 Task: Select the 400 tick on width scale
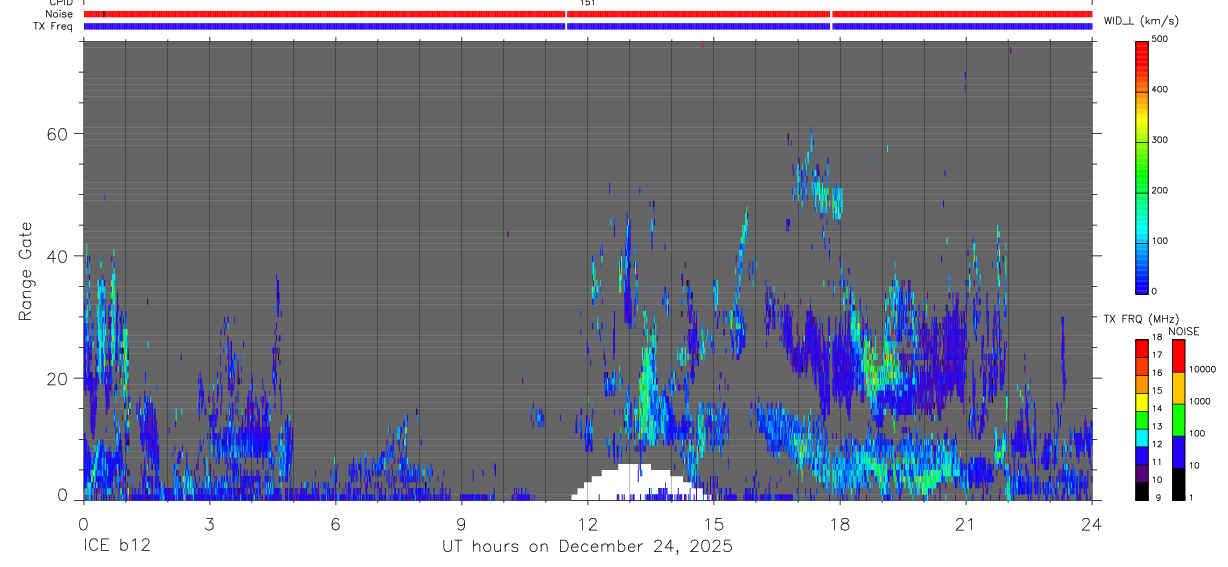coord(1161,90)
